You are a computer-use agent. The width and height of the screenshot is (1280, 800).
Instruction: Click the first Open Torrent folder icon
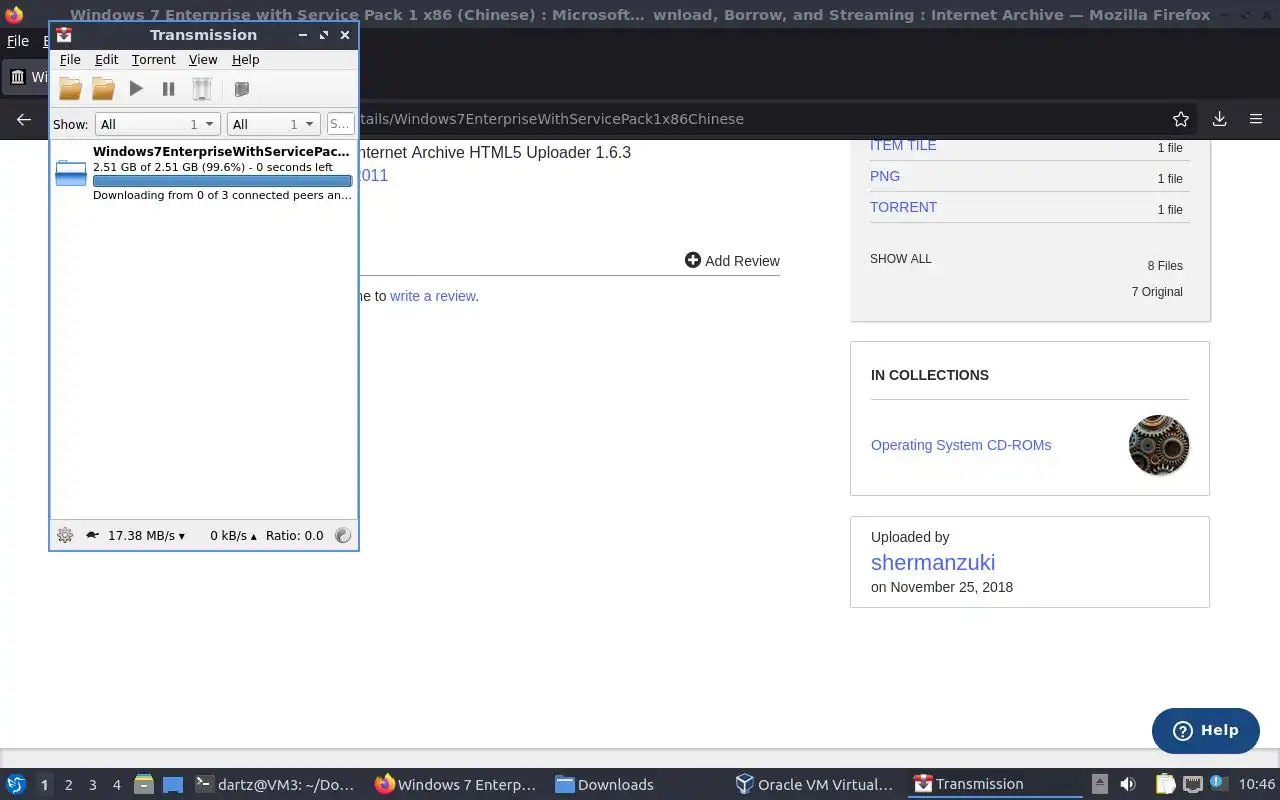click(x=70, y=89)
